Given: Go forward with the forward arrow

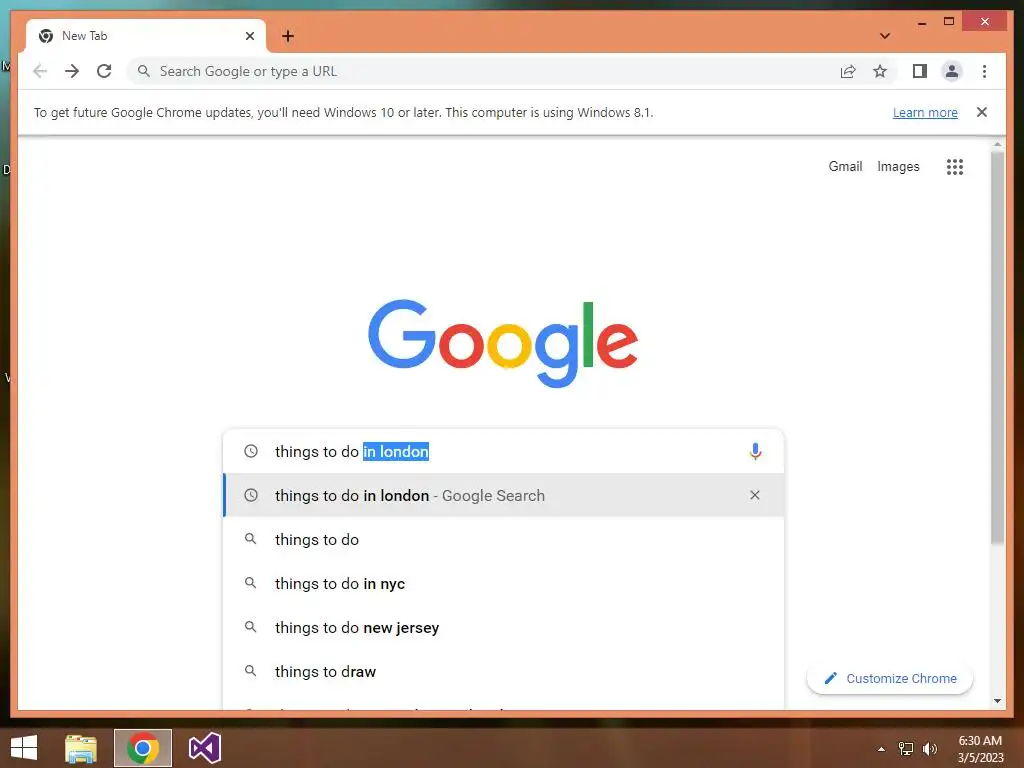Looking at the screenshot, I should pyautogui.click(x=72, y=71).
